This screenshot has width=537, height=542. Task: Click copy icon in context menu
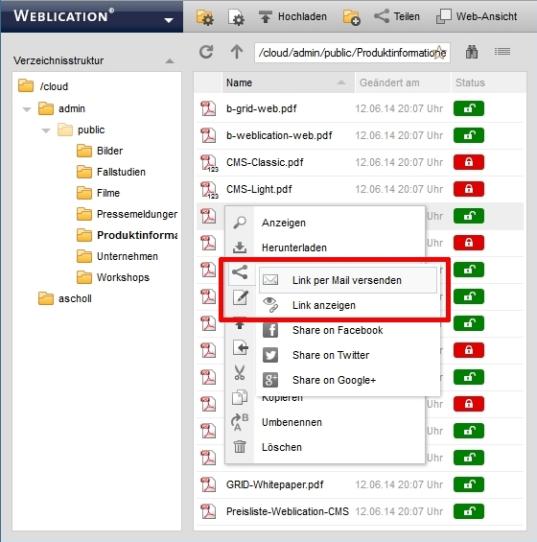click(240, 397)
